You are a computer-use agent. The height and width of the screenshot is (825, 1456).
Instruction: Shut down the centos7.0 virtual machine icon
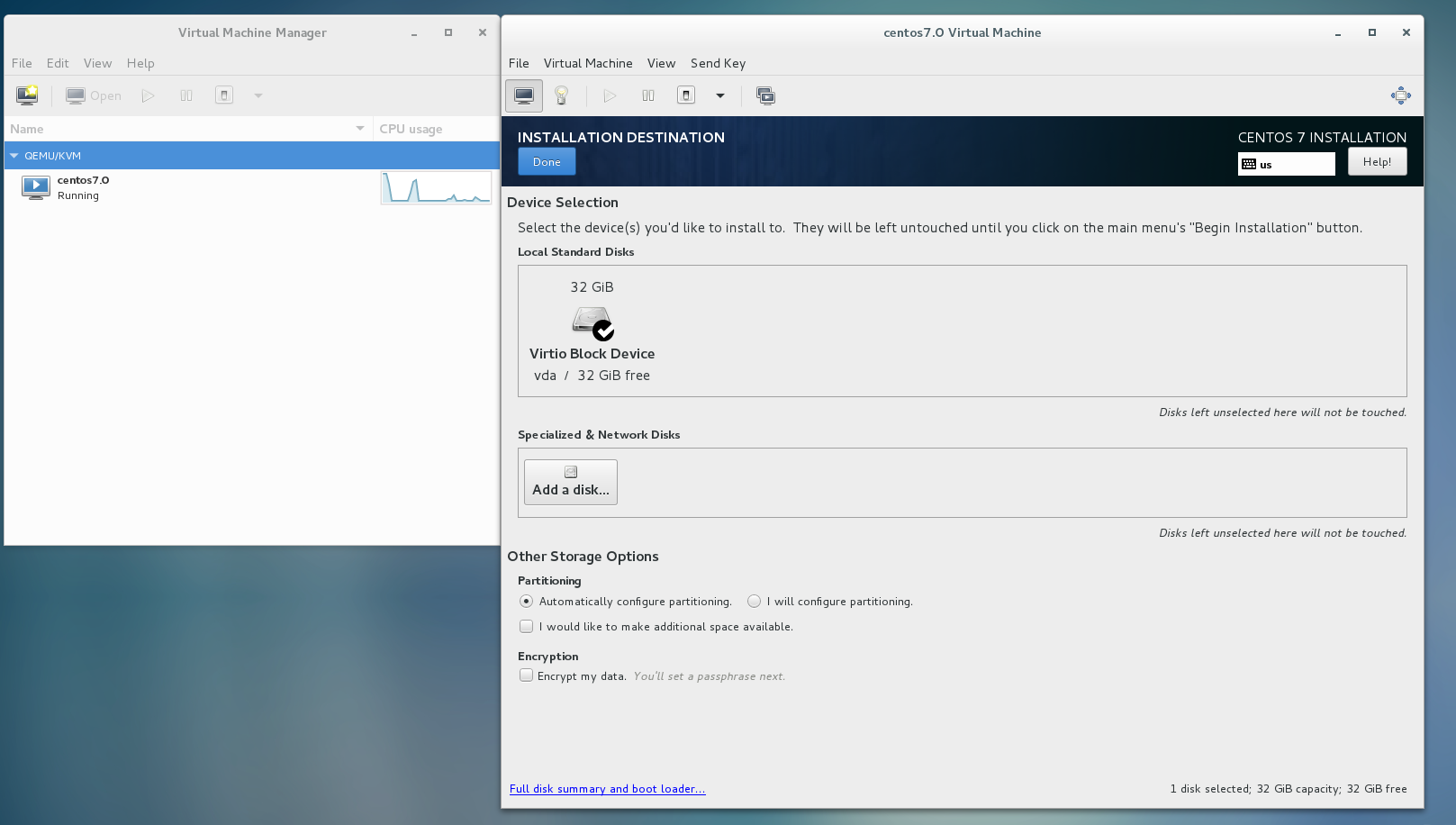click(x=686, y=95)
